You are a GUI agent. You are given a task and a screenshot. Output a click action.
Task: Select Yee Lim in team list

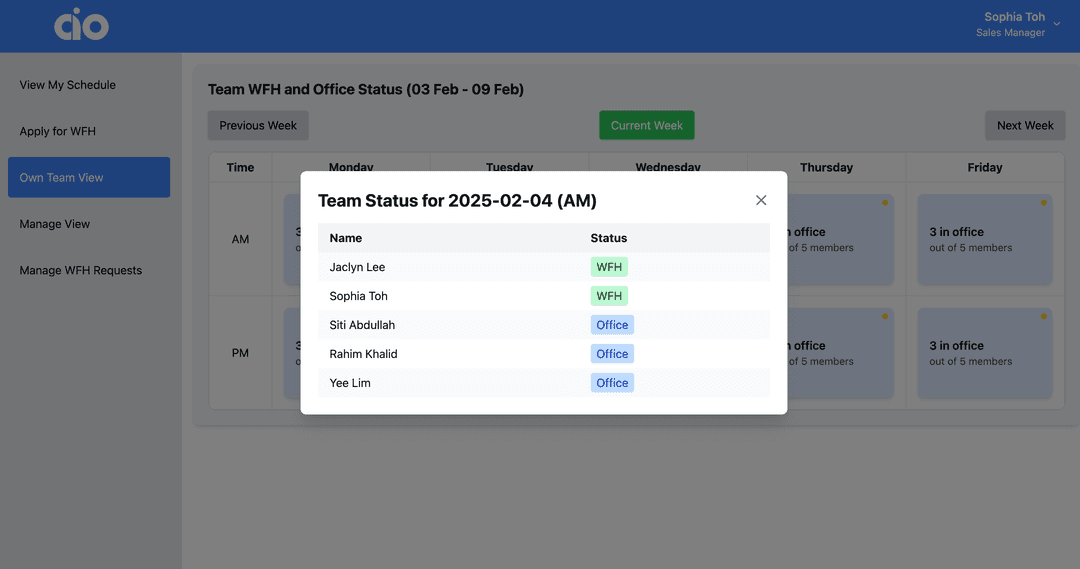click(x=350, y=383)
